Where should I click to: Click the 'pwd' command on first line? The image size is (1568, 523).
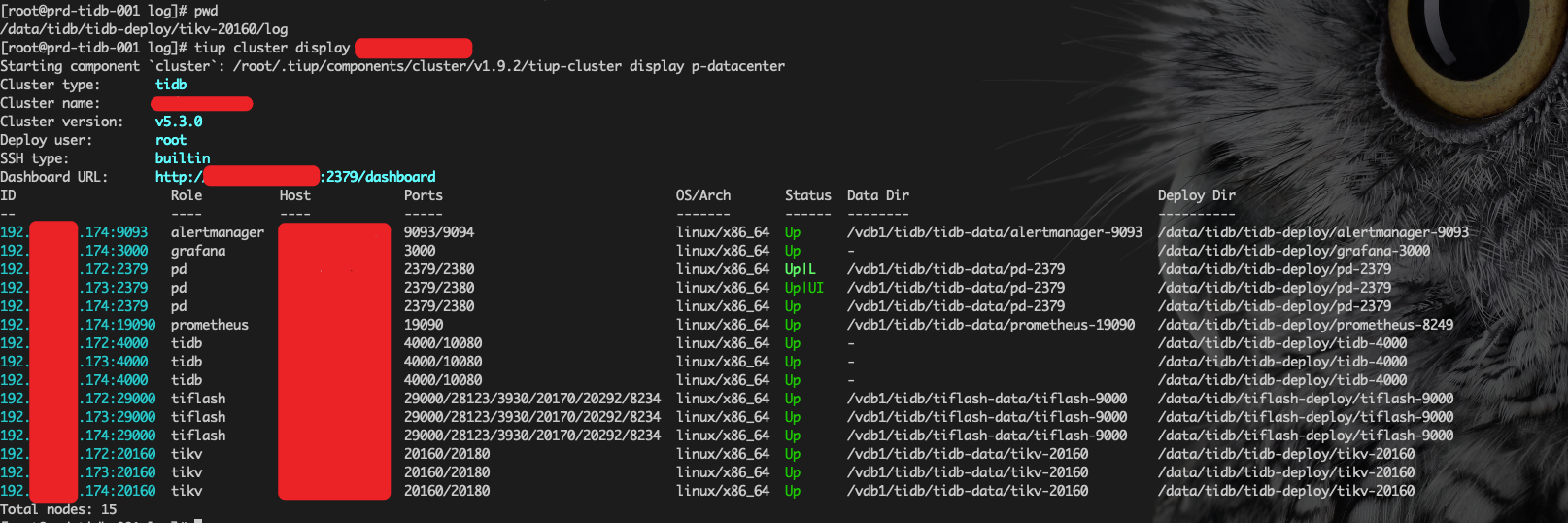(206, 11)
